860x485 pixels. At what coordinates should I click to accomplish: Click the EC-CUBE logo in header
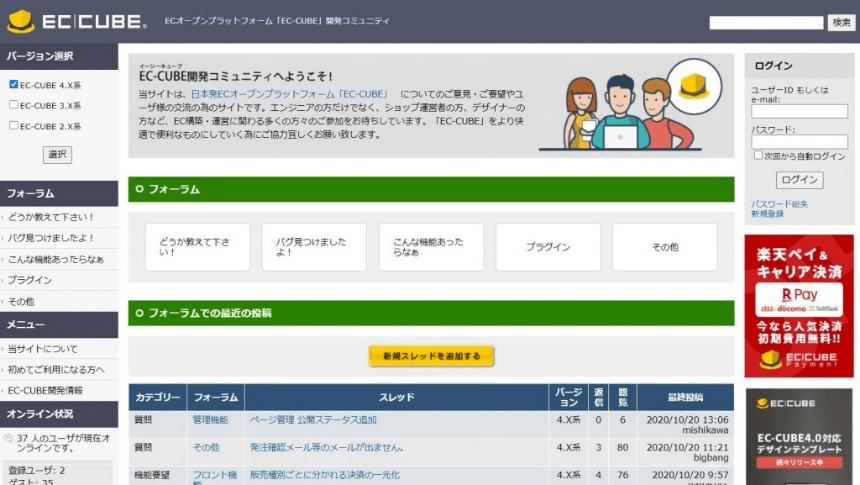(77, 21)
